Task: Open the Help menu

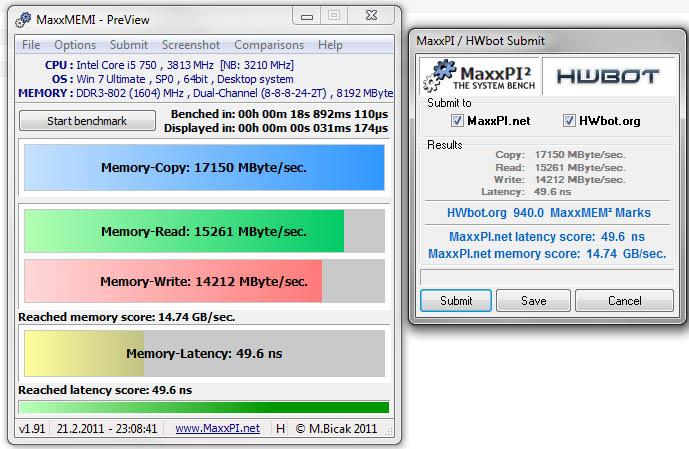Action: click(x=330, y=45)
